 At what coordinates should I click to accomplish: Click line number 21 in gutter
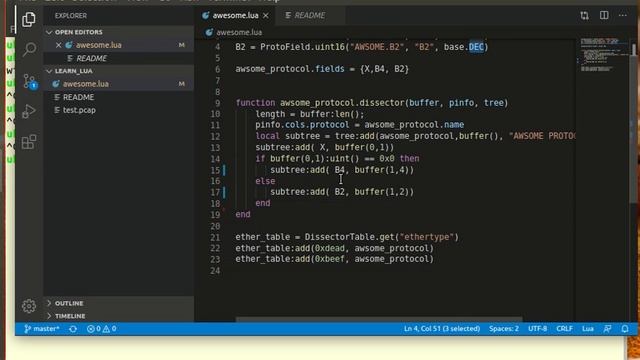tap(216, 237)
